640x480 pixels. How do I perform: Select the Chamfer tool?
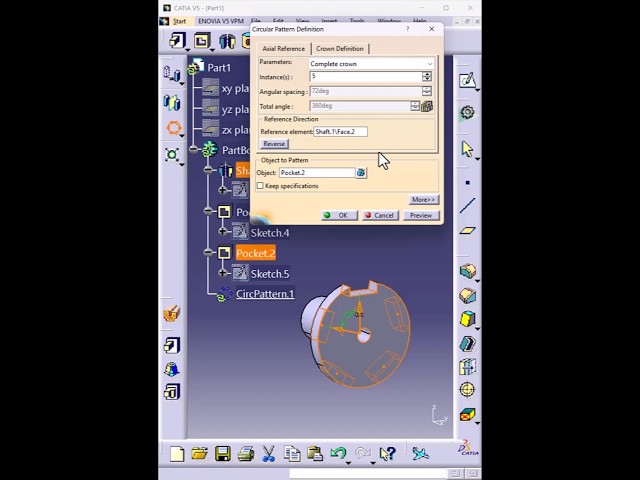(467, 295)
